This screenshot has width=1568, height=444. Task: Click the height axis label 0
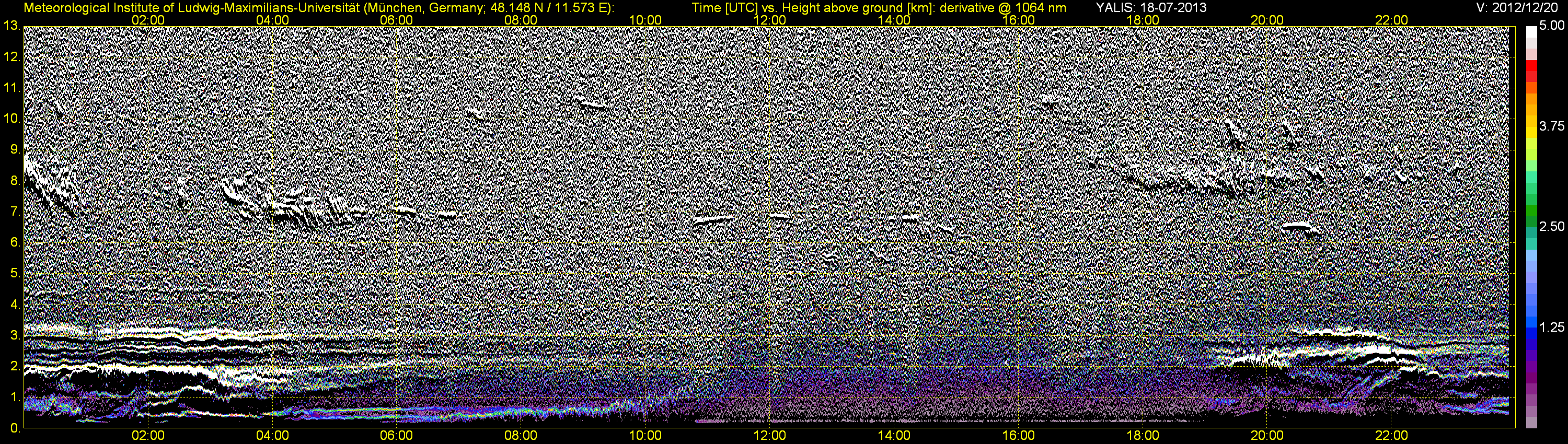click(x=15, y=428)
